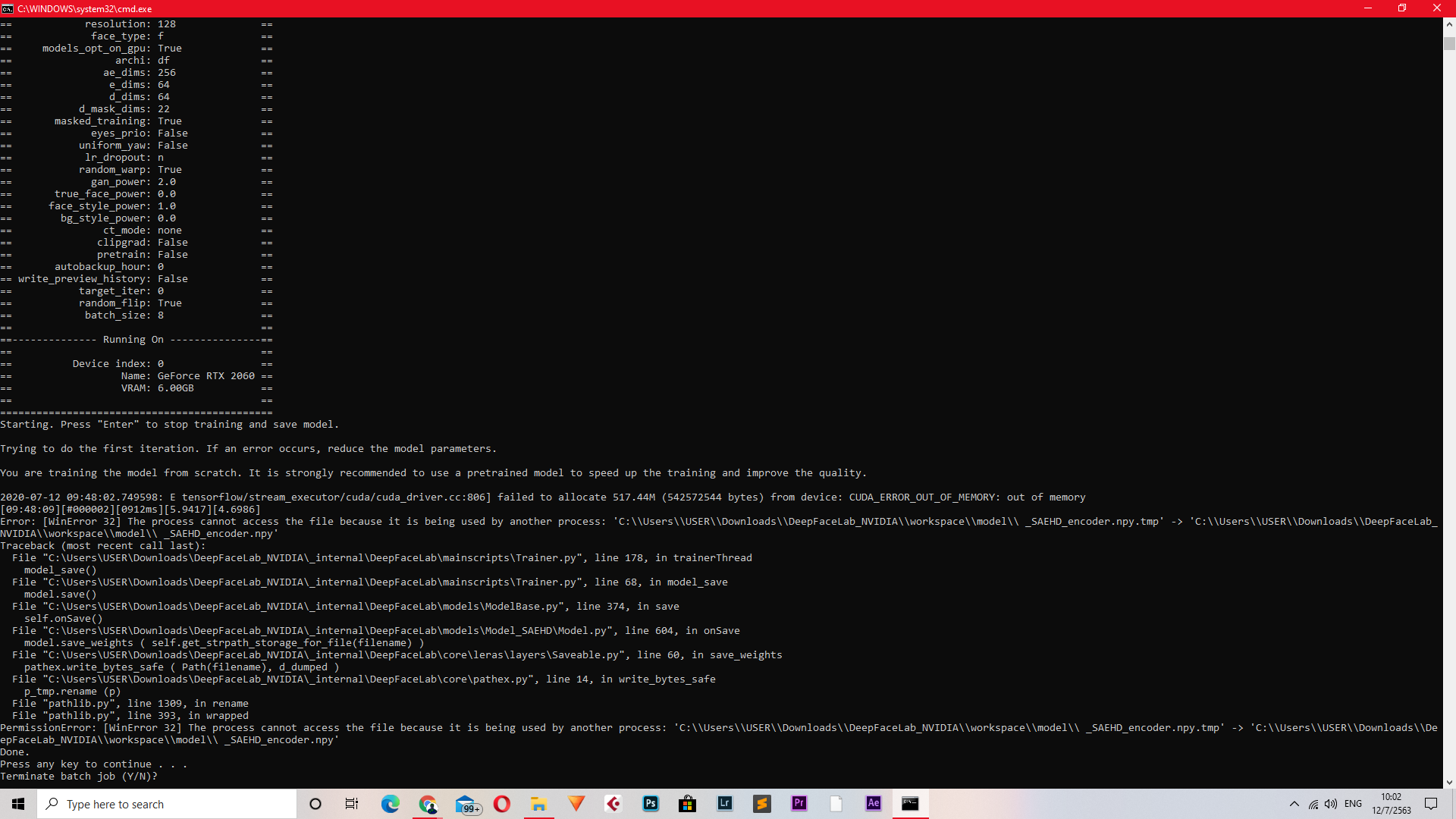
Task: Open Adobe Lightroom from the taskbar
Action: point(726,804)
